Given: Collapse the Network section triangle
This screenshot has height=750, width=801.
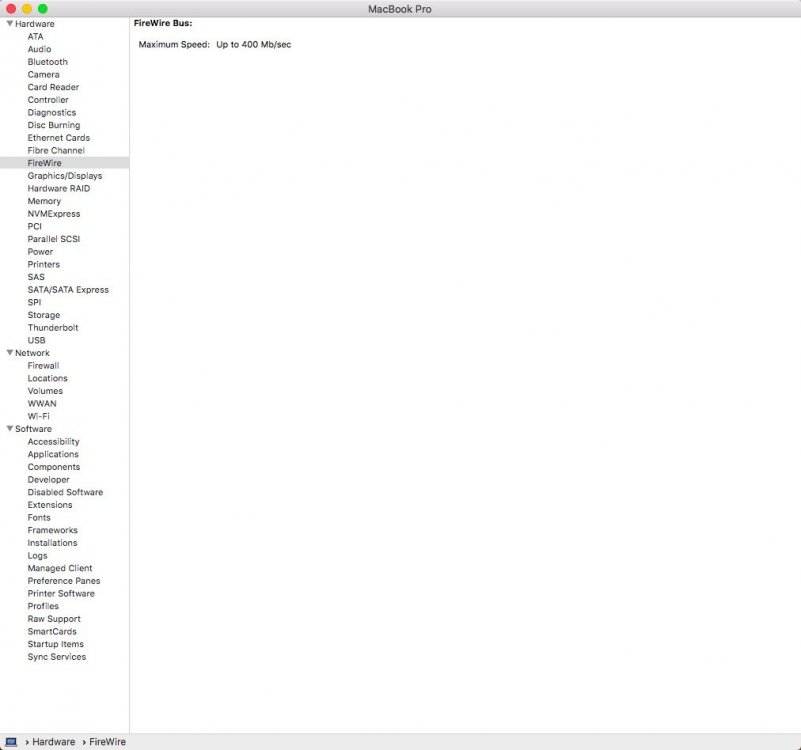Looking at the screenshot, I should tap(10, 353).
